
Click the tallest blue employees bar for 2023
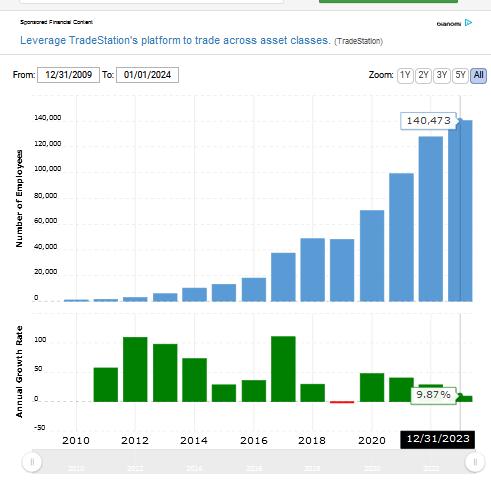pos(460,211)
